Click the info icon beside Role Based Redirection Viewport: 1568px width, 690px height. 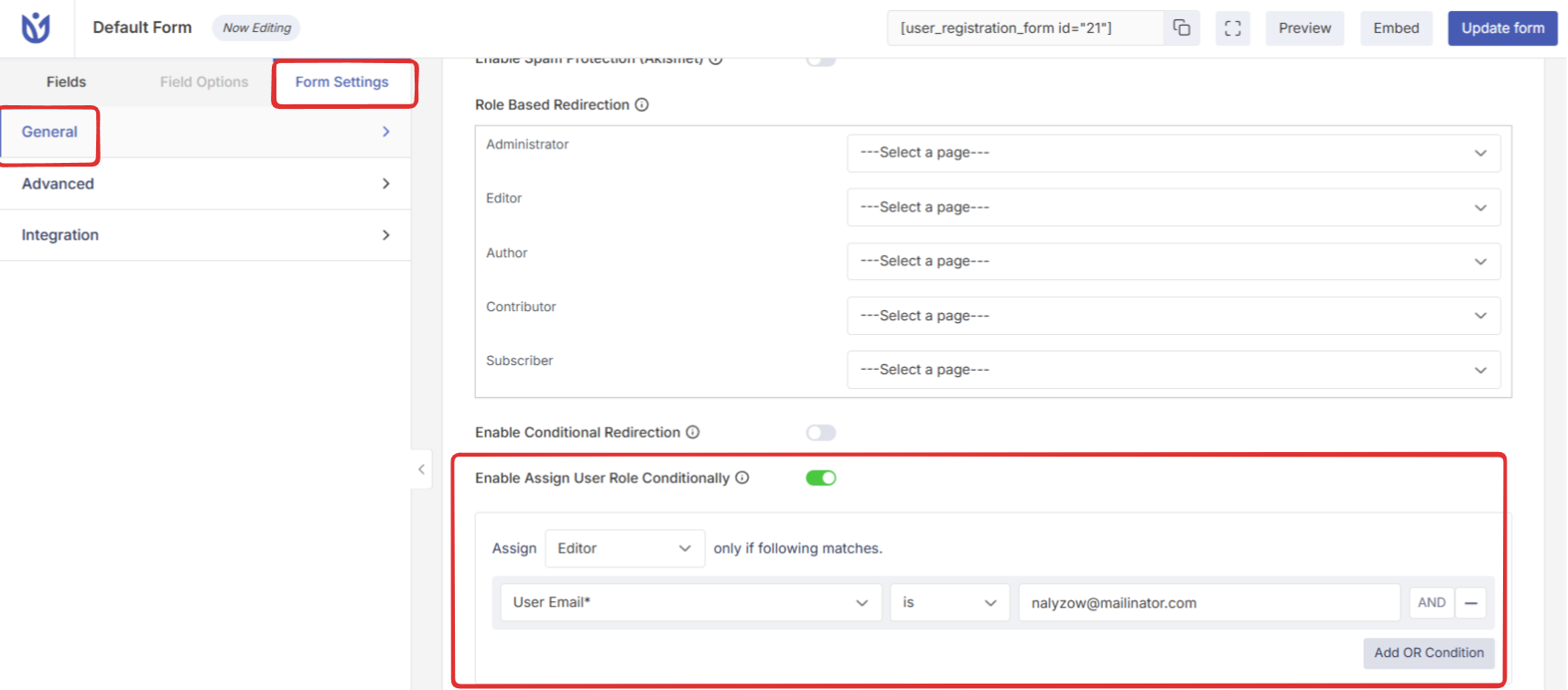(642, 104)
